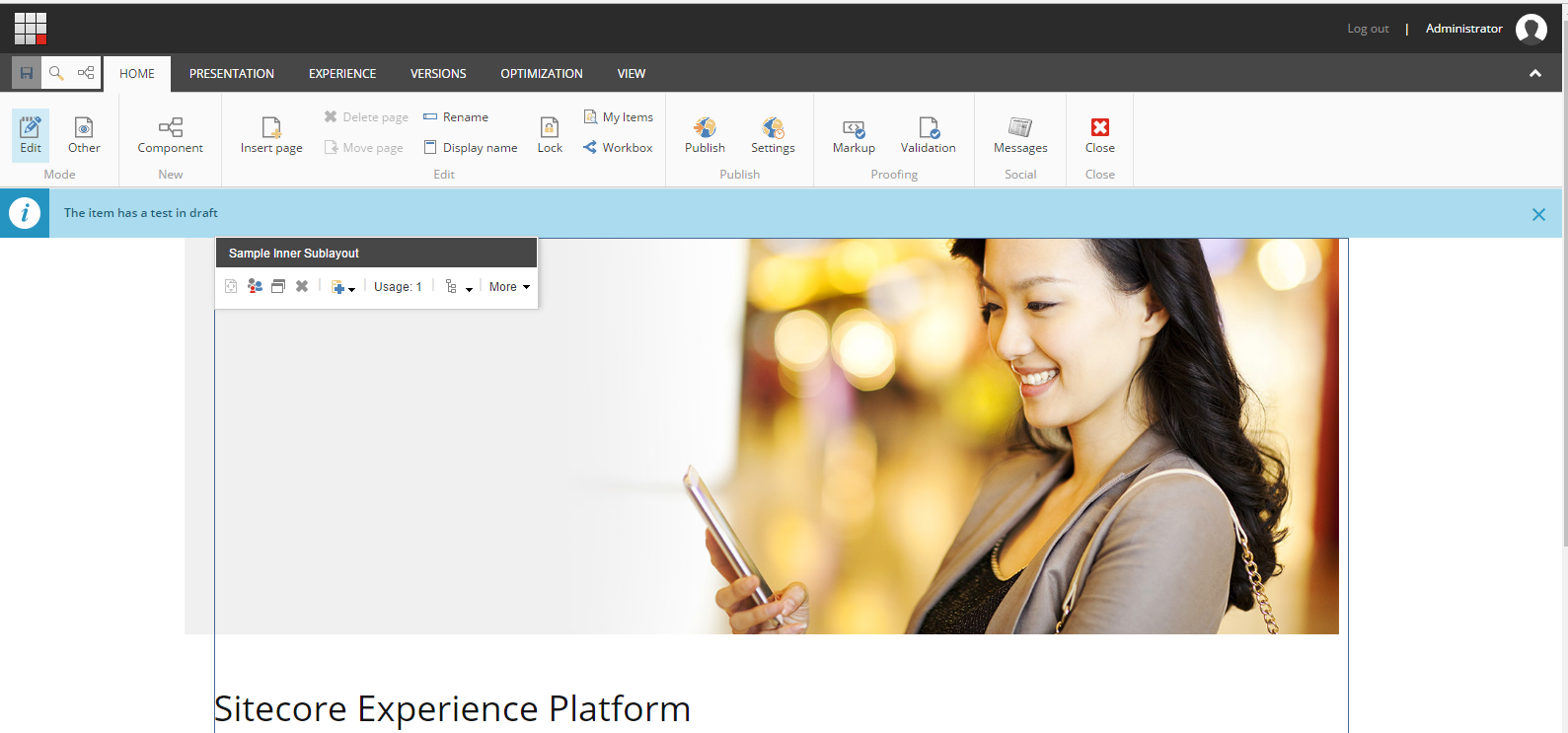Open the navigation tree icon beside the search icon
This screenshot has width=1568, height=733.
(86, 73)
